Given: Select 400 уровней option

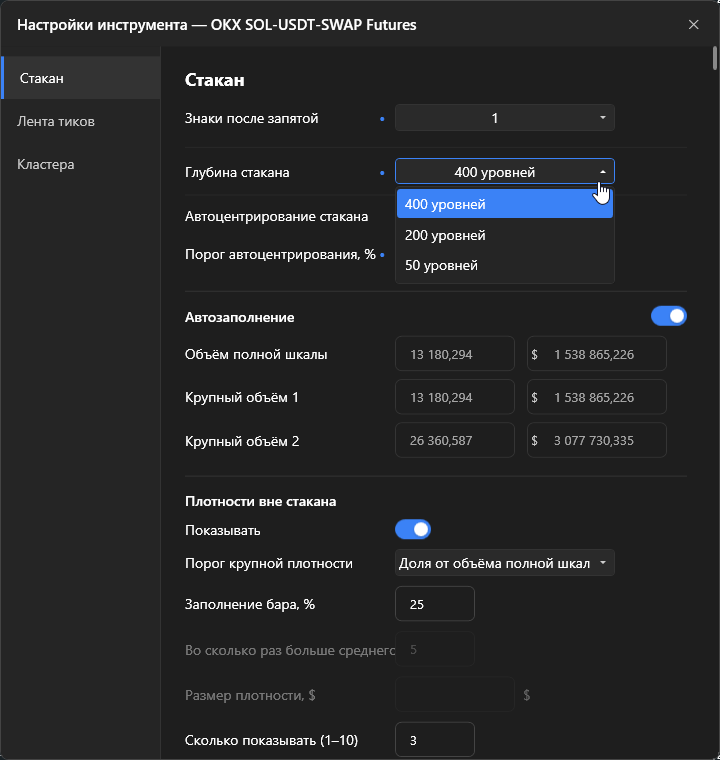Looking at the screenshot, I should pos(505,204).
